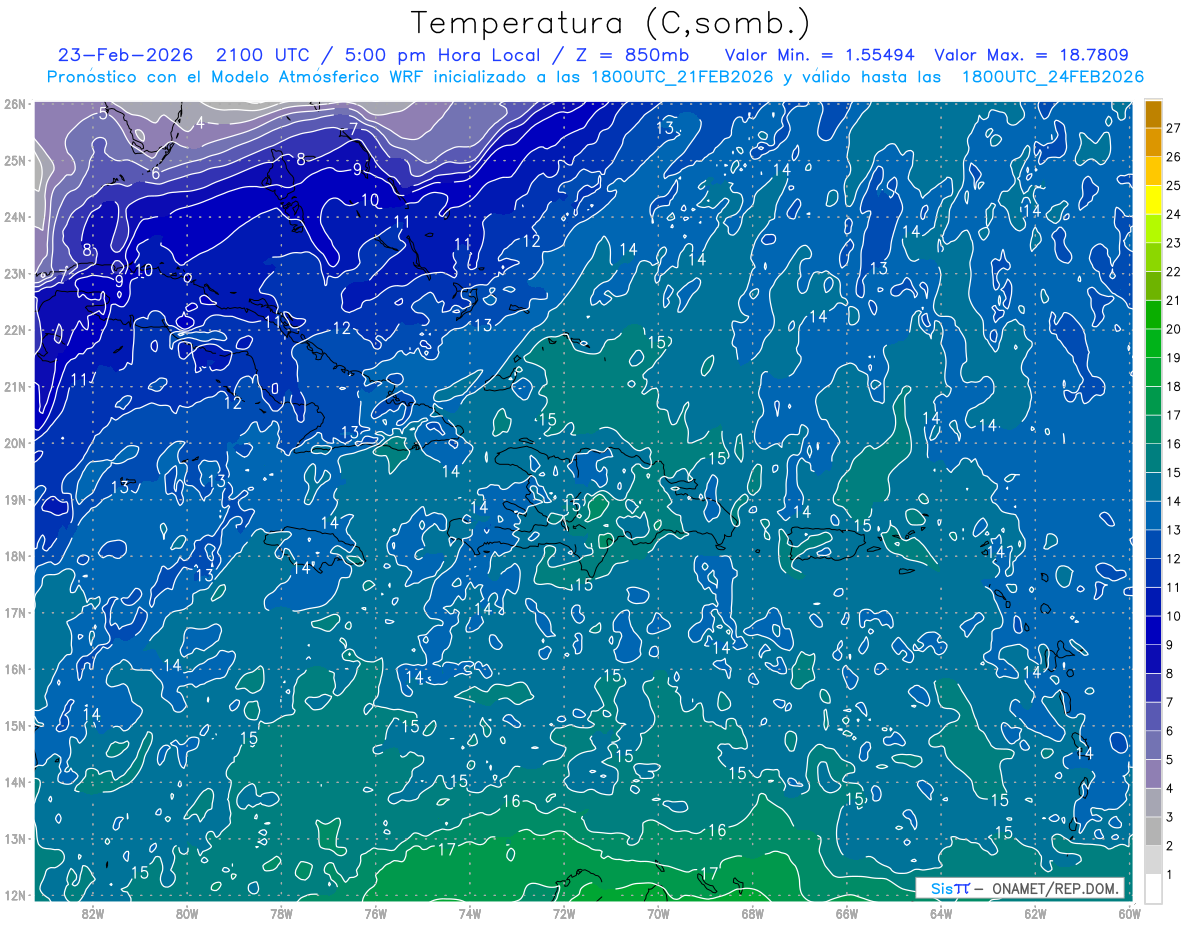Click the latitude axis label "26N"
This screenshot has width=1200, height=927.
[14, 103]
